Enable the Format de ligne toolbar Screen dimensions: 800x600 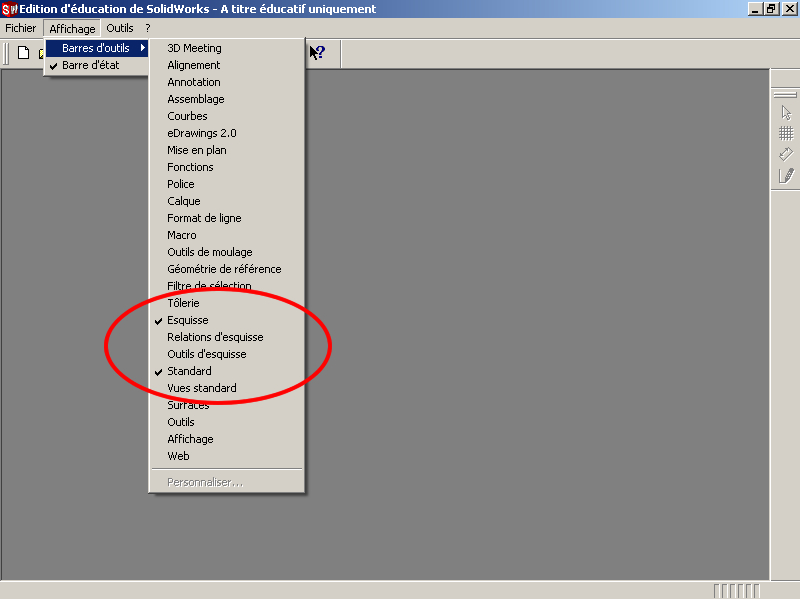click(x=227, y=218)
